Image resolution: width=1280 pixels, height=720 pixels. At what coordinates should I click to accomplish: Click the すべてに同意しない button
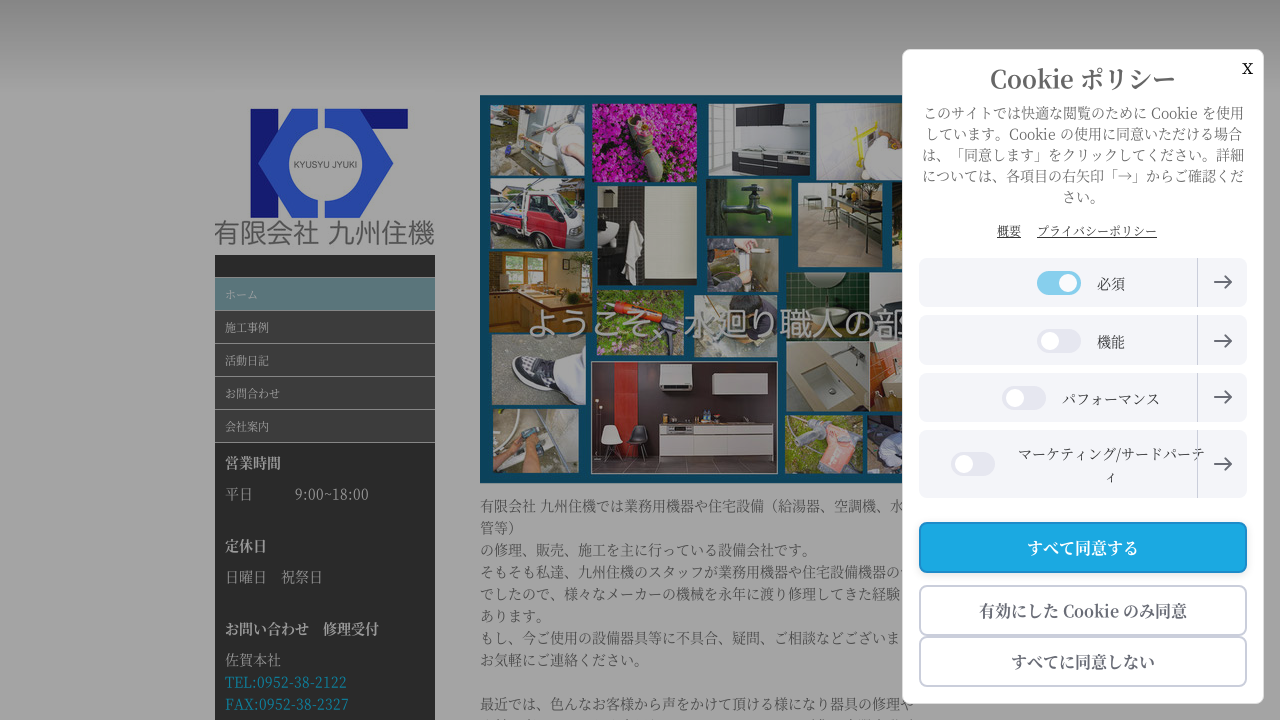pyautogui.click(x=1082, y=662)
